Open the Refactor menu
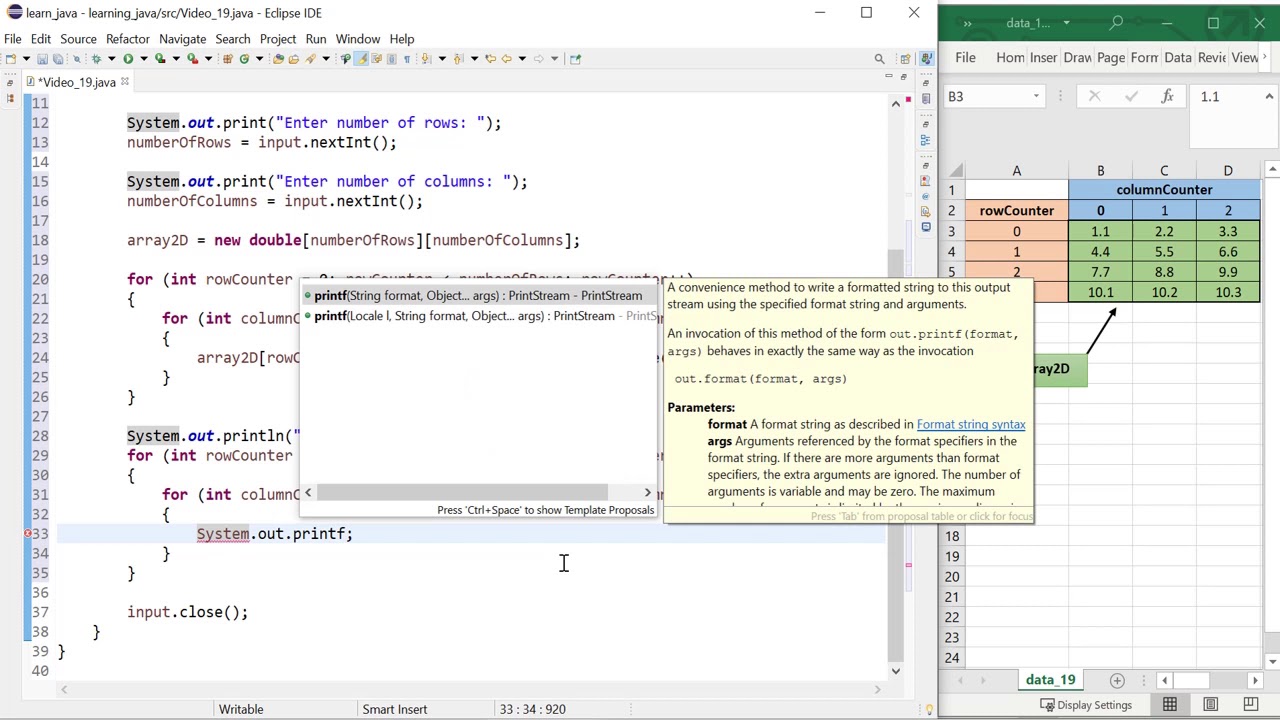1280x720 pixels. coord(127,39)
